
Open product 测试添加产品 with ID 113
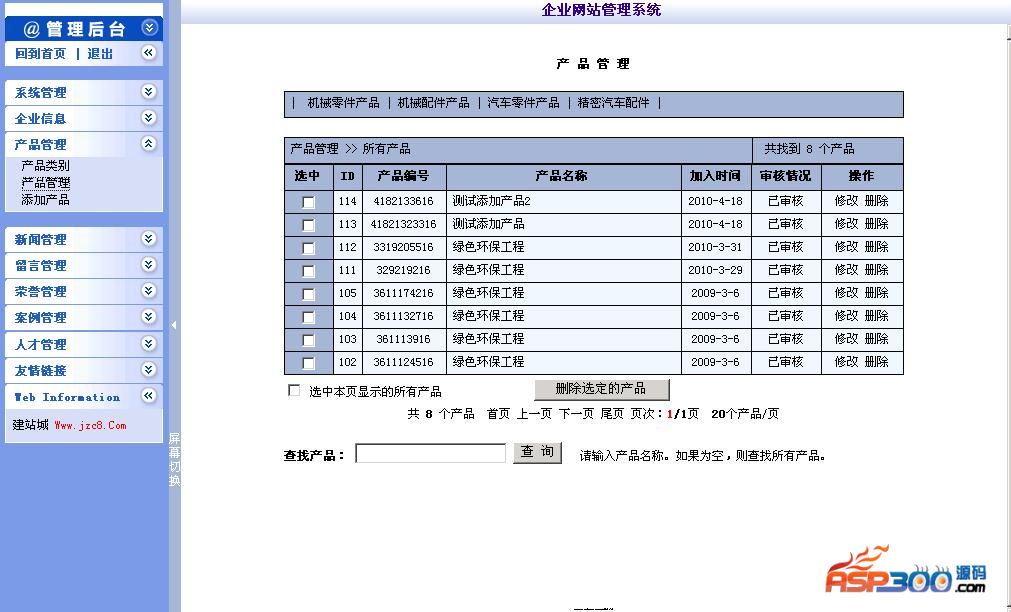488,224
